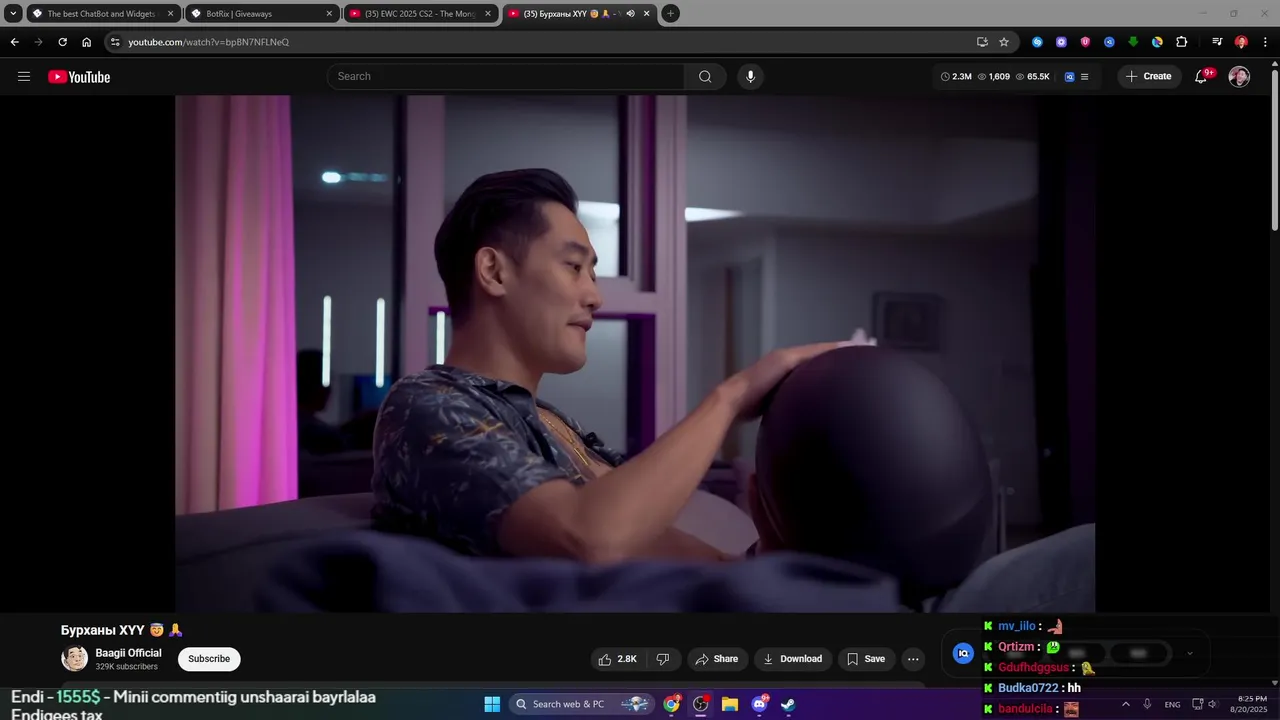Share the video
Viewport: 1280px width, 720px height.
pos(716,659)
